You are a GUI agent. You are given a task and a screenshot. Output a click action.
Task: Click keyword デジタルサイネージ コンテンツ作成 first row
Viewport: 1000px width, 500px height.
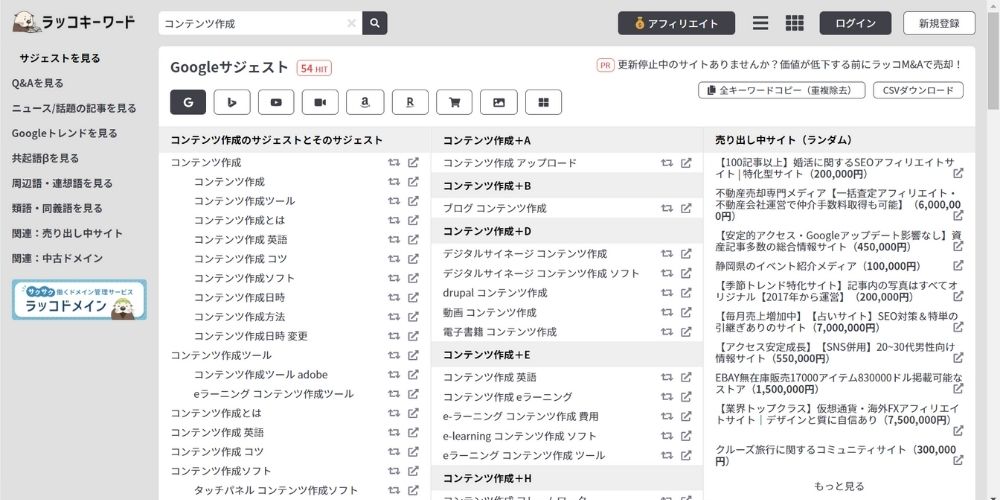[525, 254]
